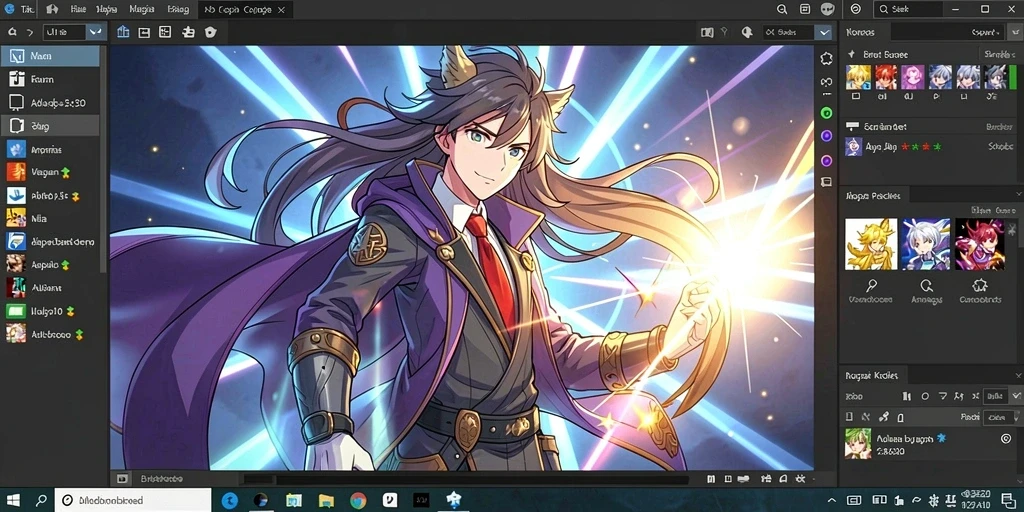
Task: Open the red-haired character thumbnail in the right panel
Action: coord(979,244)
